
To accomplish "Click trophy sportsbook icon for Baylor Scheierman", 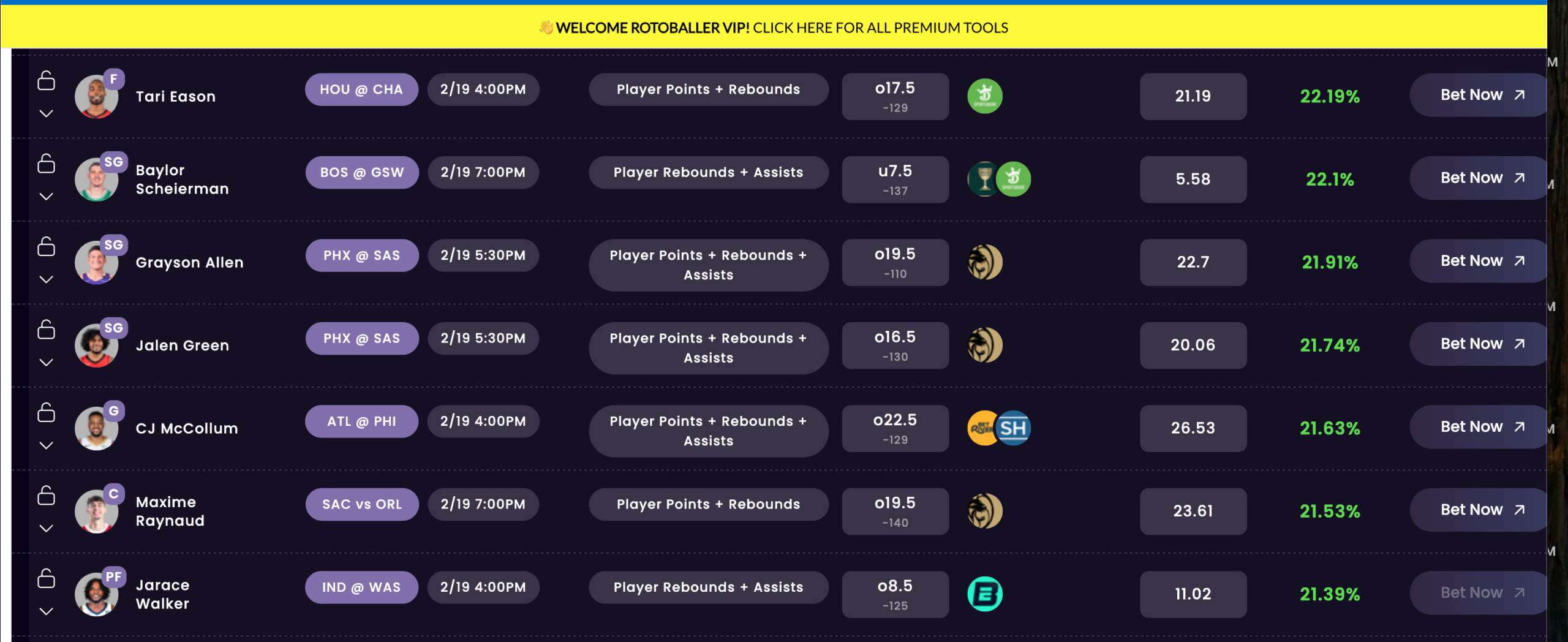I will pyautogui.click(x=982, y=179).
